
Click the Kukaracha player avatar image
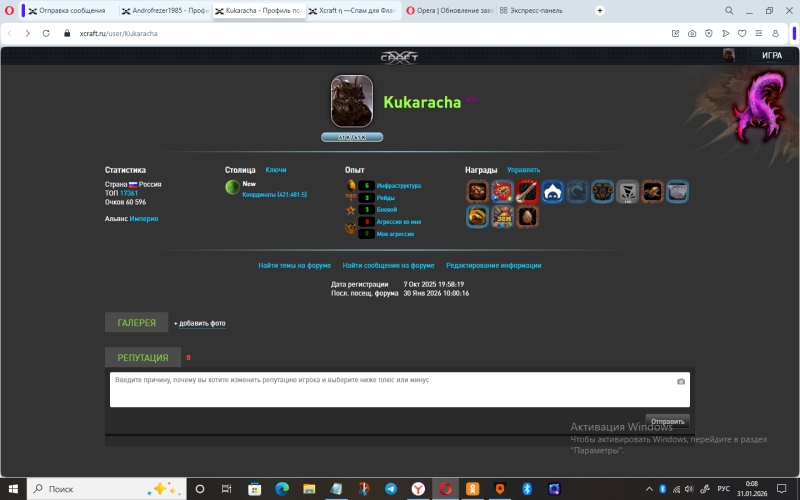tap(352, 101)
